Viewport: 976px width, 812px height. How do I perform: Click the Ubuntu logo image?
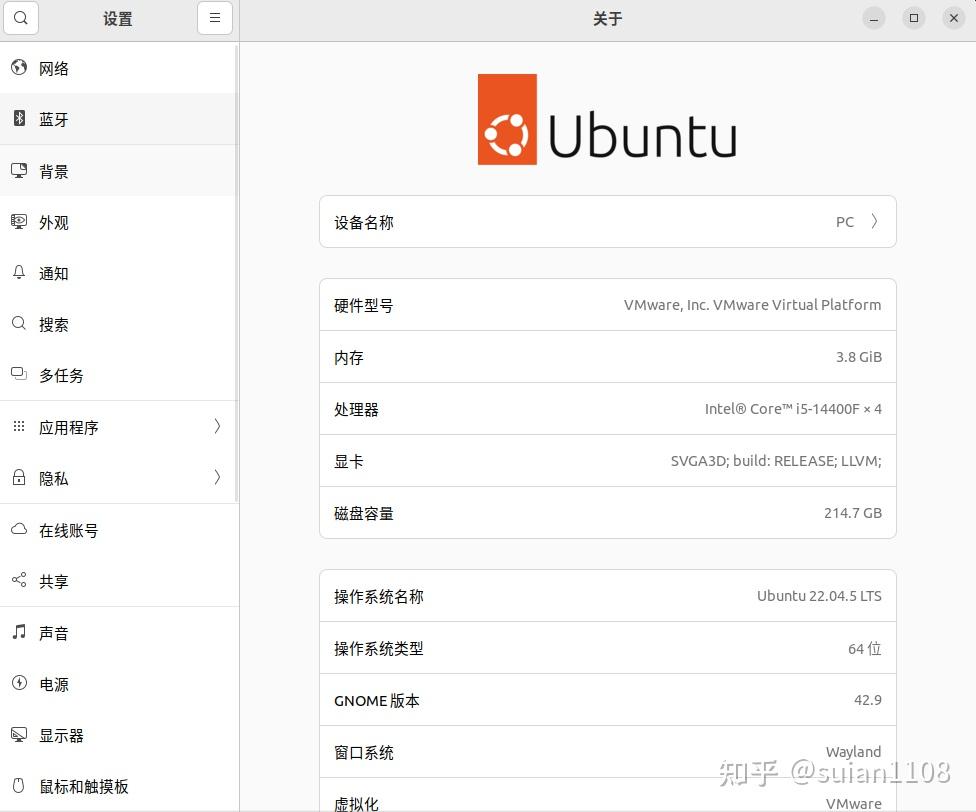[607, 119]
